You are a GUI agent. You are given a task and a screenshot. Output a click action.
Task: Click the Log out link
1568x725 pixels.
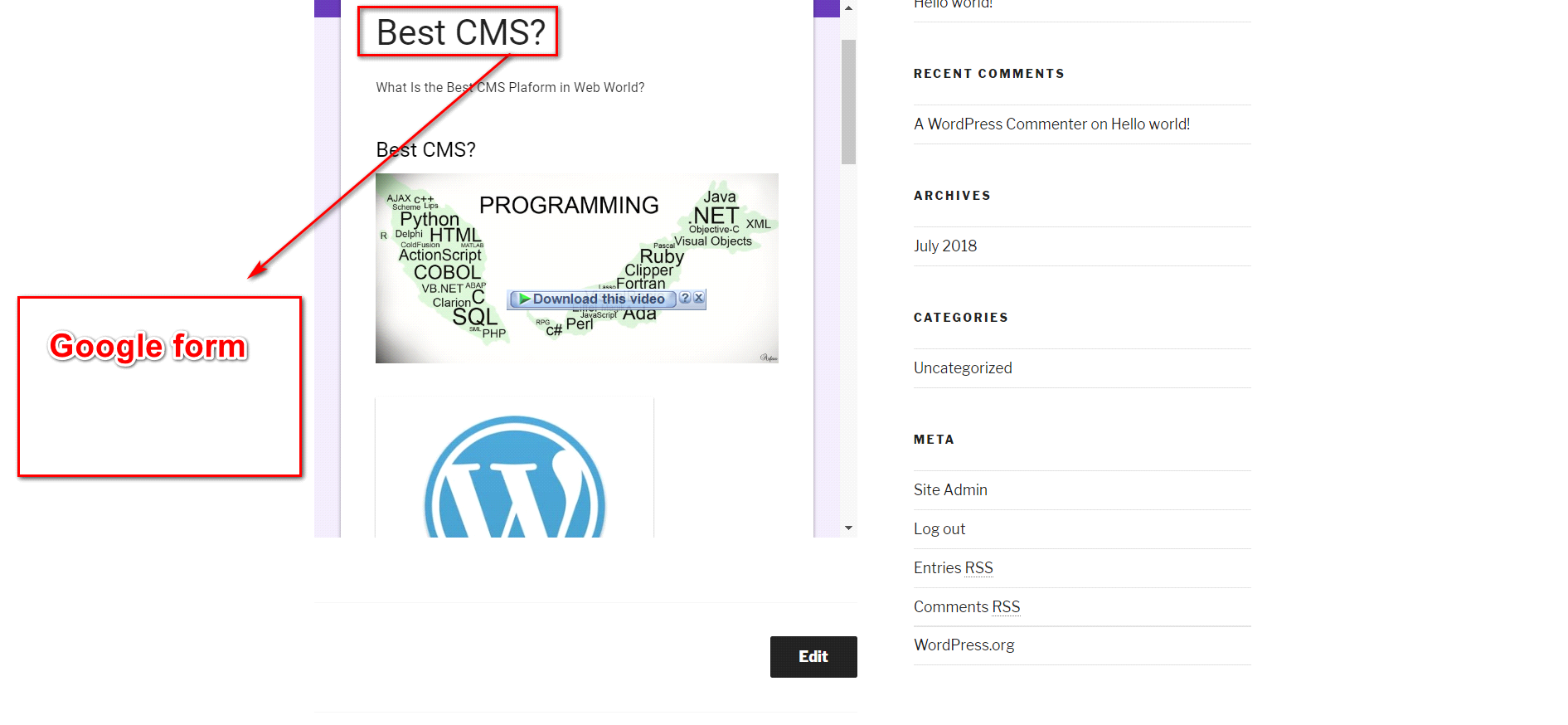[x=939, y=529]
